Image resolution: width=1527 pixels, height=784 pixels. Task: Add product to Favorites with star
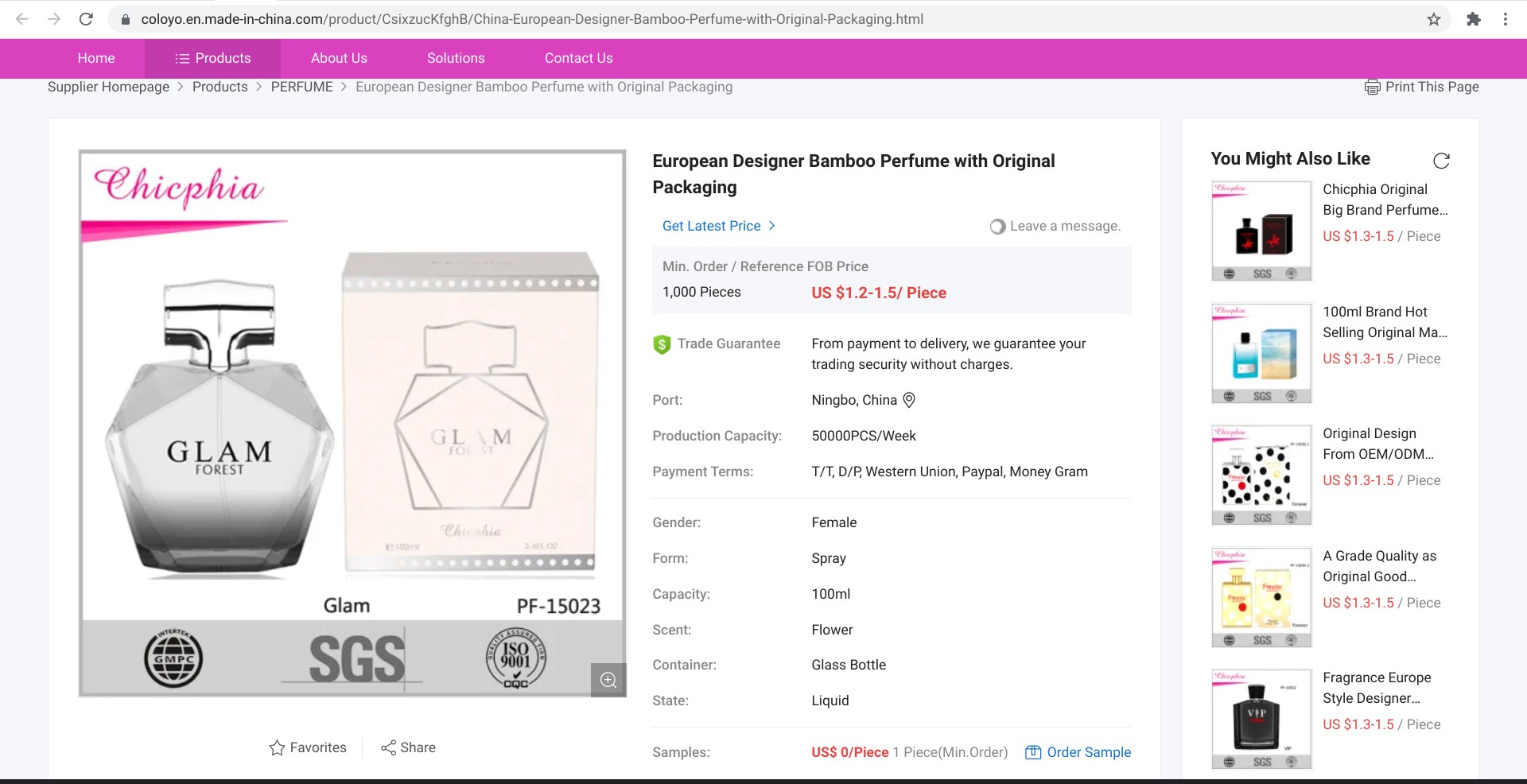point(277,747)
